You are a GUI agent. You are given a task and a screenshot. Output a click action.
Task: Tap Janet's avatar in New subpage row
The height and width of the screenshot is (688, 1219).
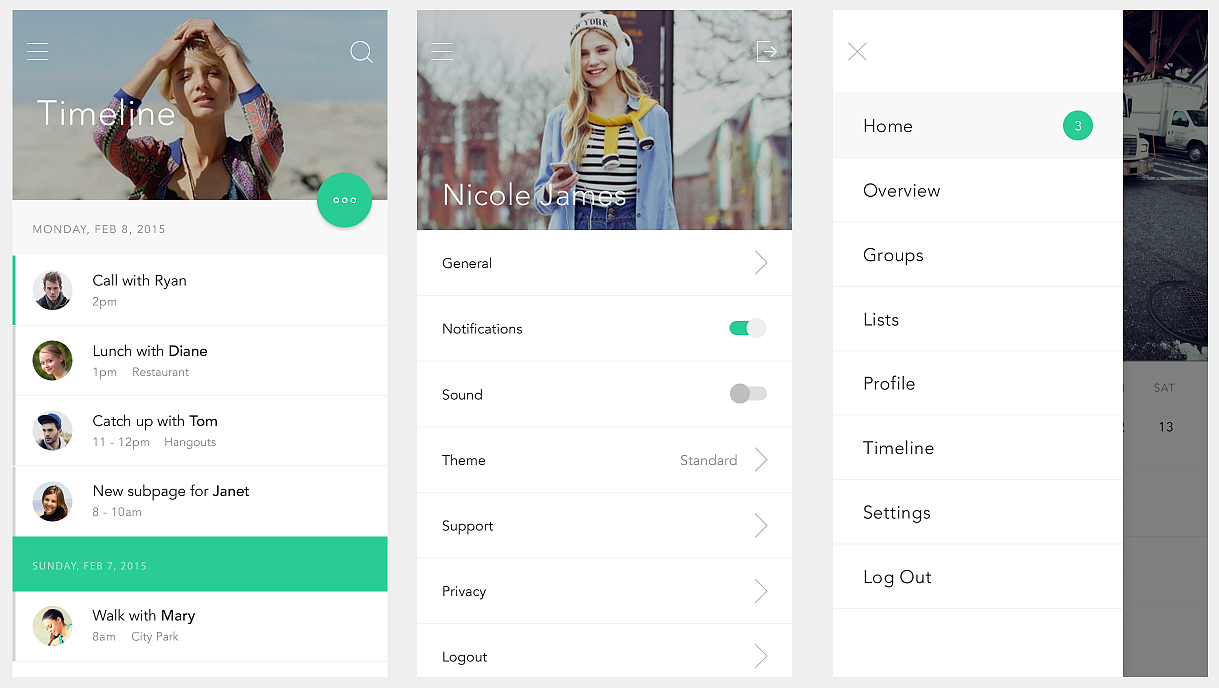[x=52, y=501]
